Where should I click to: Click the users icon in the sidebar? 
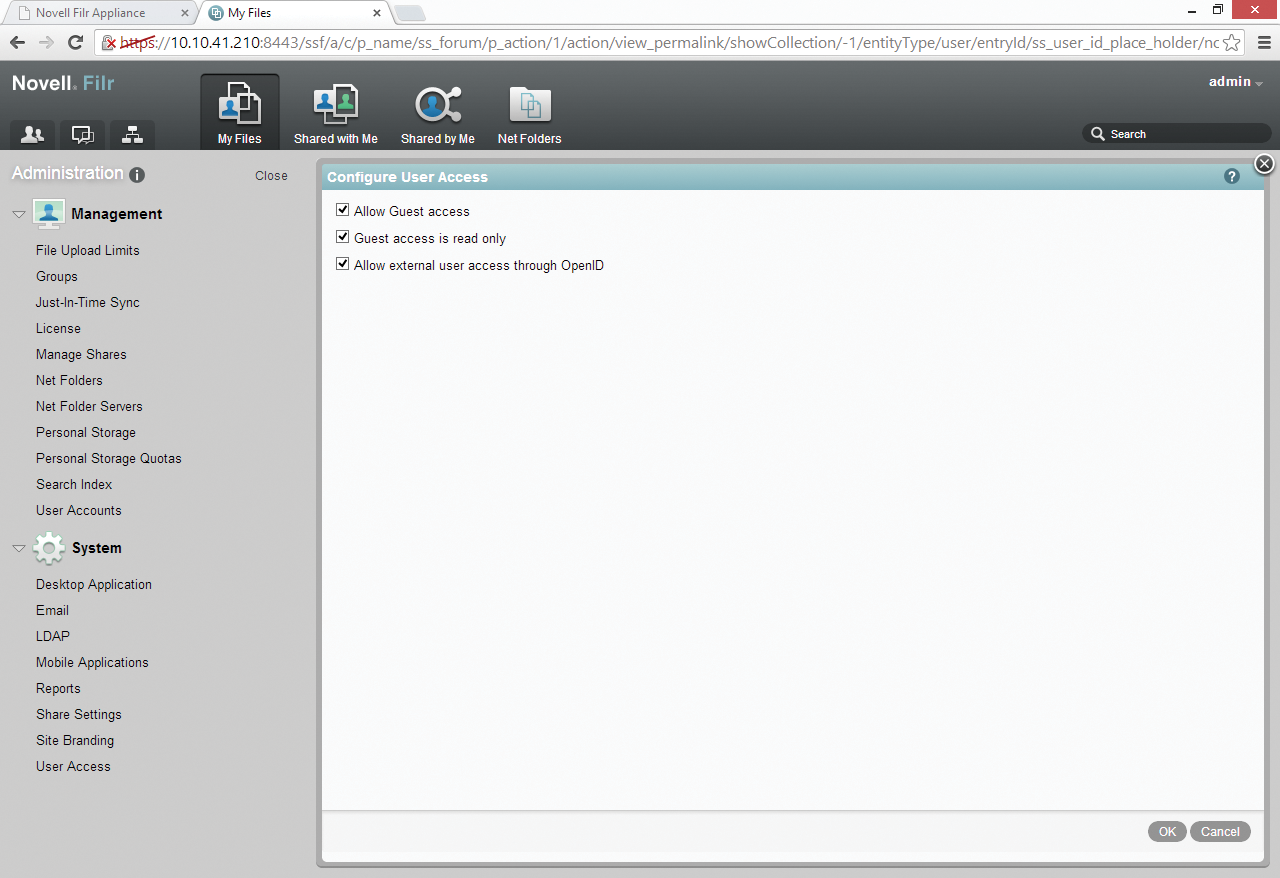31,134
